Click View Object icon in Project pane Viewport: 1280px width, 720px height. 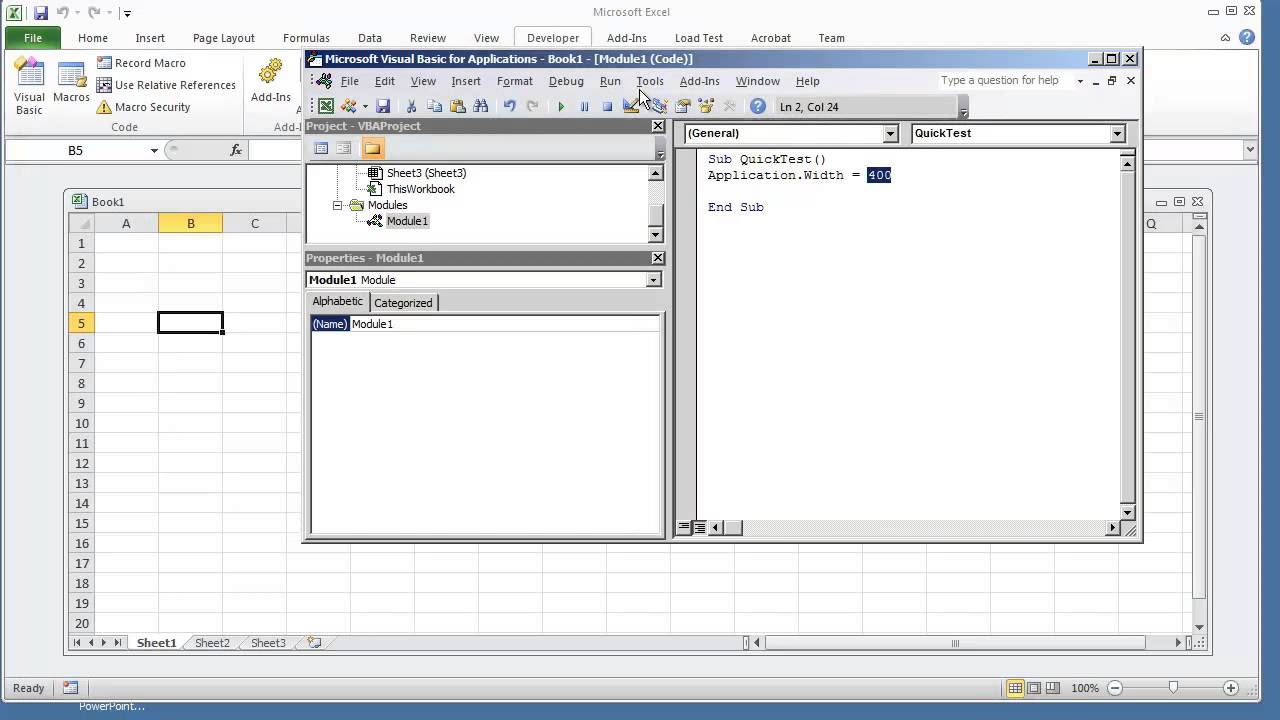click(x=343, y=148)
